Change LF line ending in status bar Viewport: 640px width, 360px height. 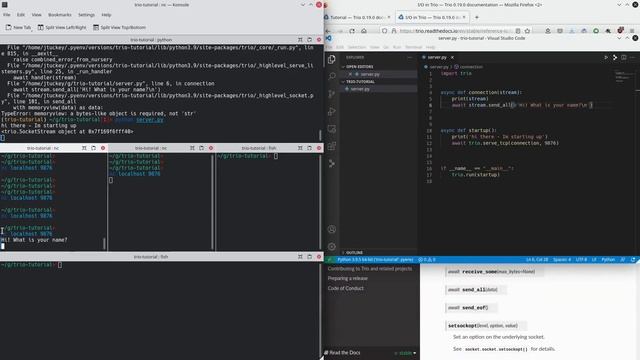[x=594, y=260]
